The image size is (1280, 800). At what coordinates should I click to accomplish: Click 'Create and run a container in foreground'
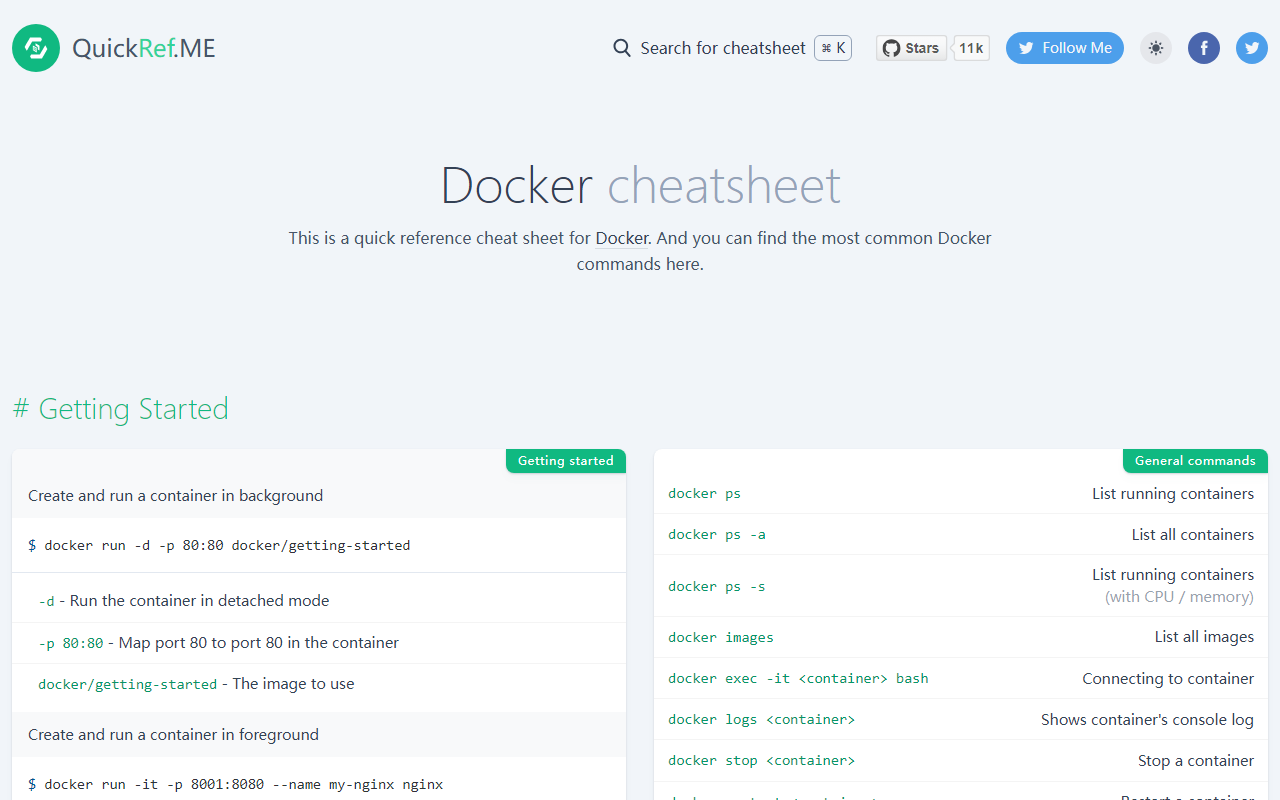click(x=174, y=735)
